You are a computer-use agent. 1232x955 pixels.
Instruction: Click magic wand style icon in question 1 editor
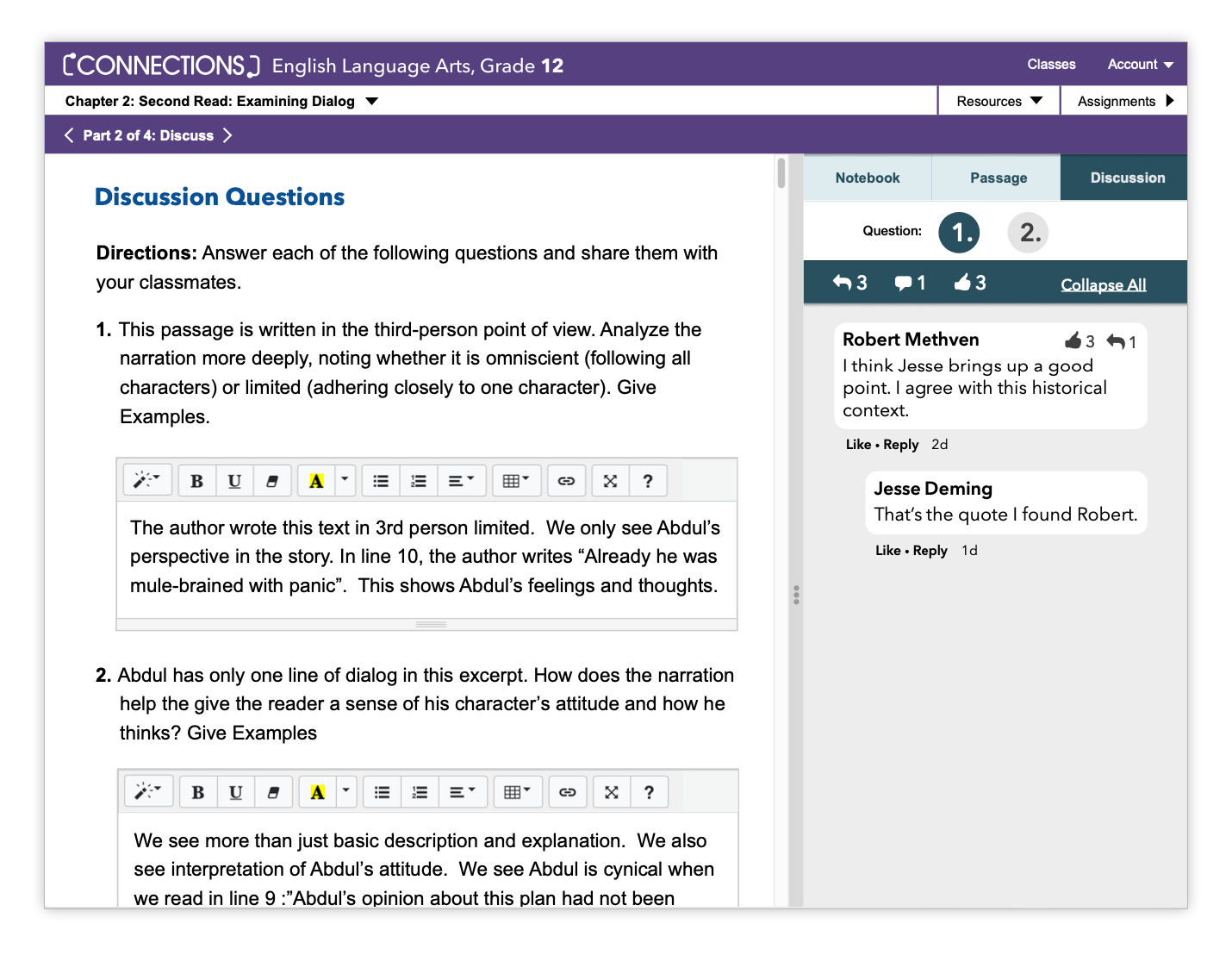coord(147,480)
